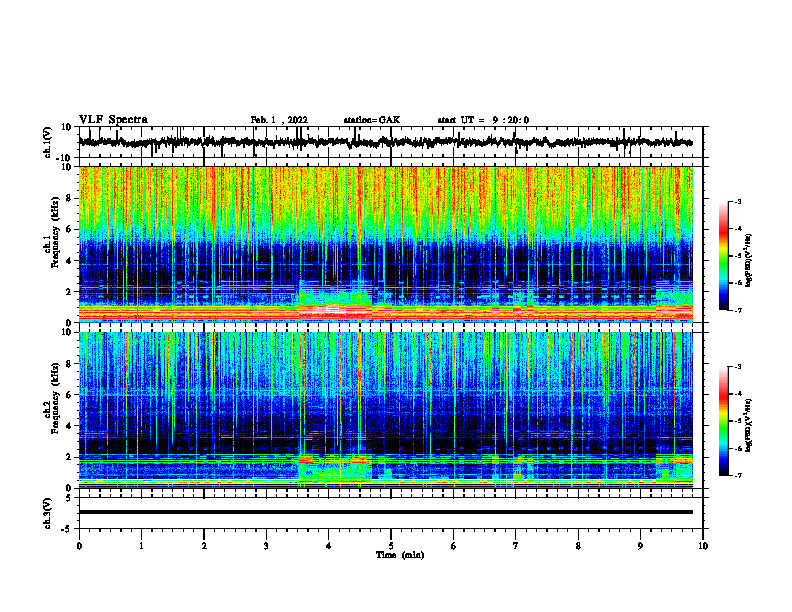Screen dimensions: 792x612
Task: Click the ch.1(V) waveform axis label
Action: pyautogui.click(x=48, y=142)
